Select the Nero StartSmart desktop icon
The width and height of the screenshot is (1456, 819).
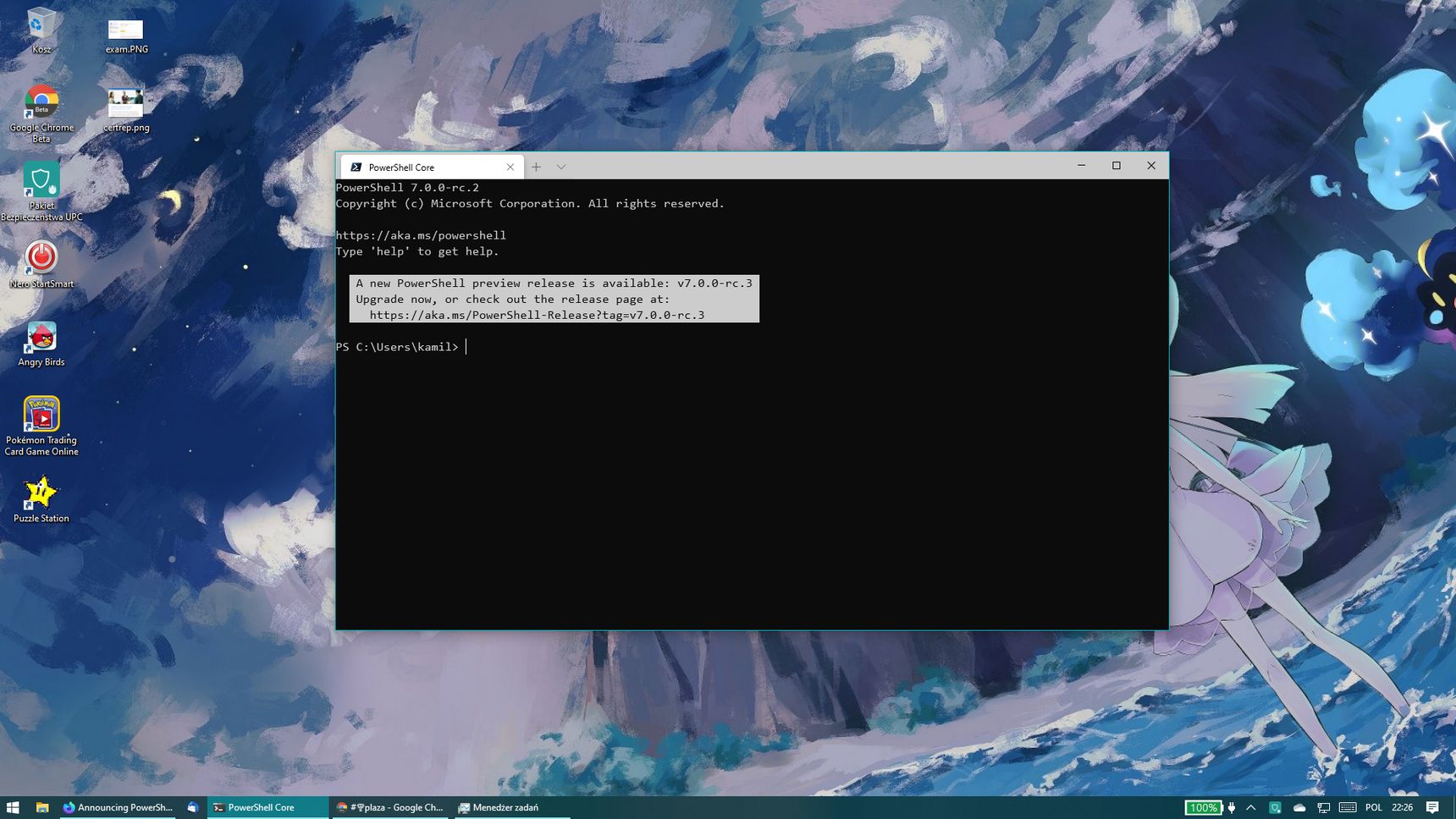click(x=41, y=265)
